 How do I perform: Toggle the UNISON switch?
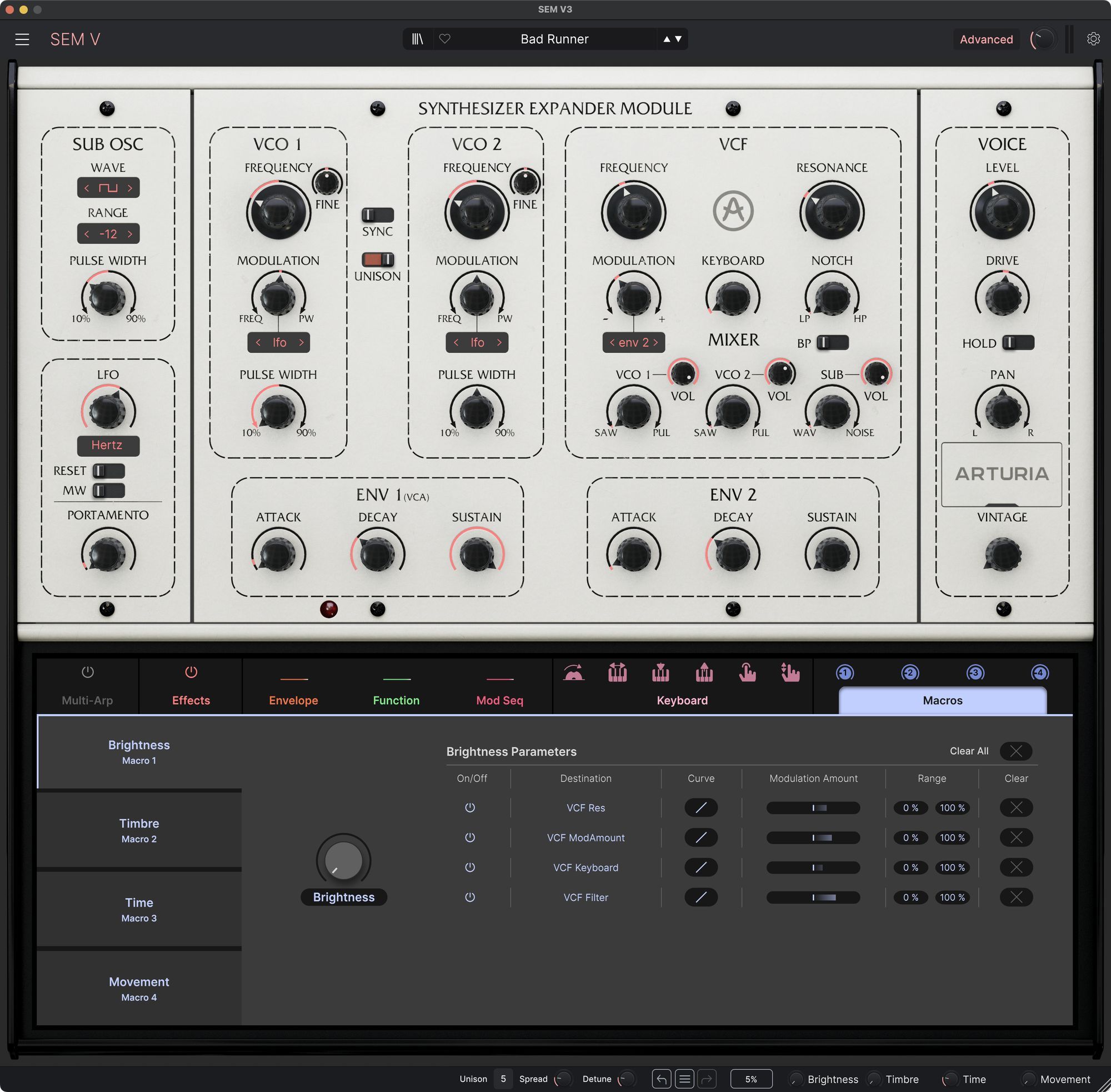378,259
